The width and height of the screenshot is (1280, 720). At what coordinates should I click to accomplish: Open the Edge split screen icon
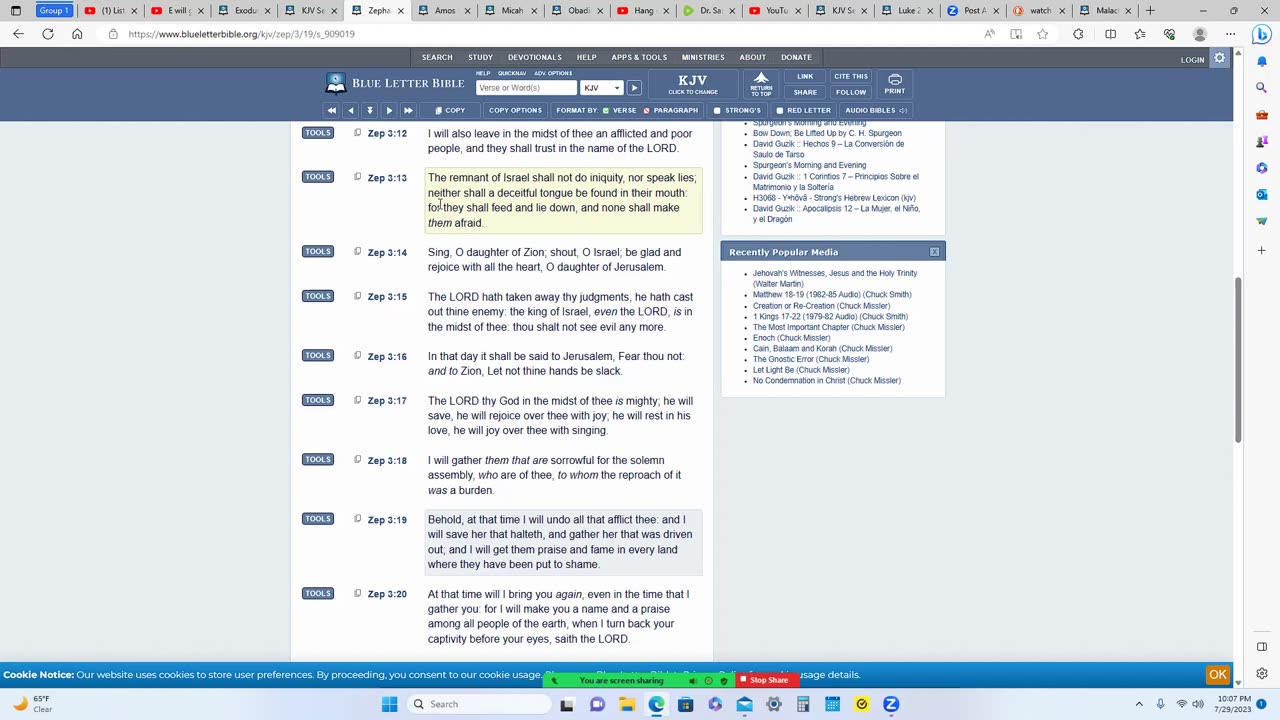click(1110, 34)
